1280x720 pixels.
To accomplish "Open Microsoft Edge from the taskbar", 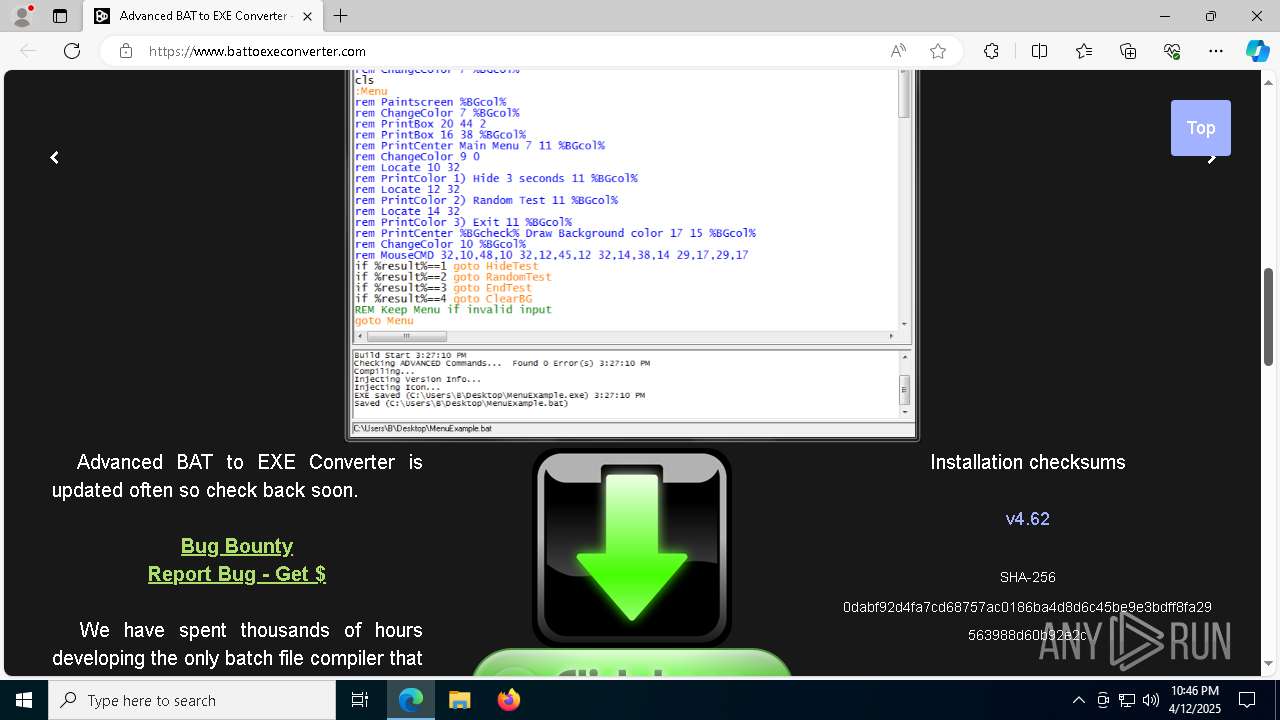I will pyautogui.click(x=411, y=700).
